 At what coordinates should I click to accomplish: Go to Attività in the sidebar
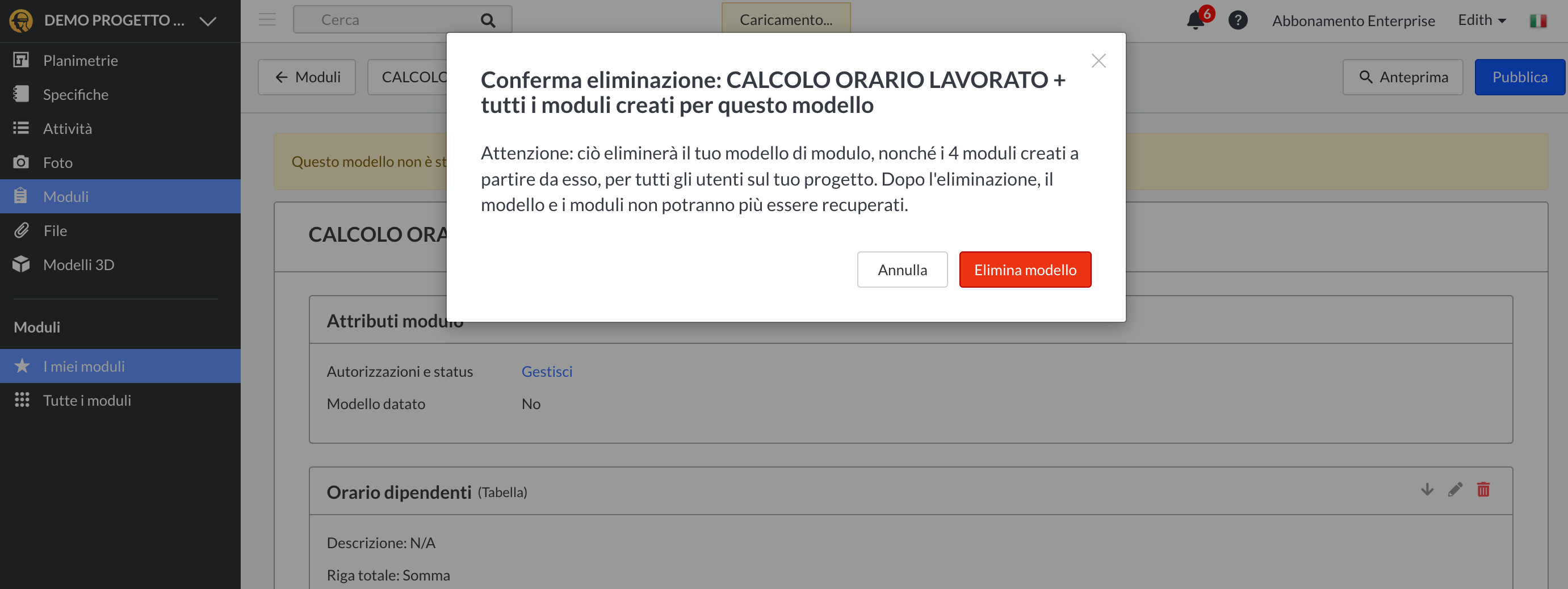(68, 128)
